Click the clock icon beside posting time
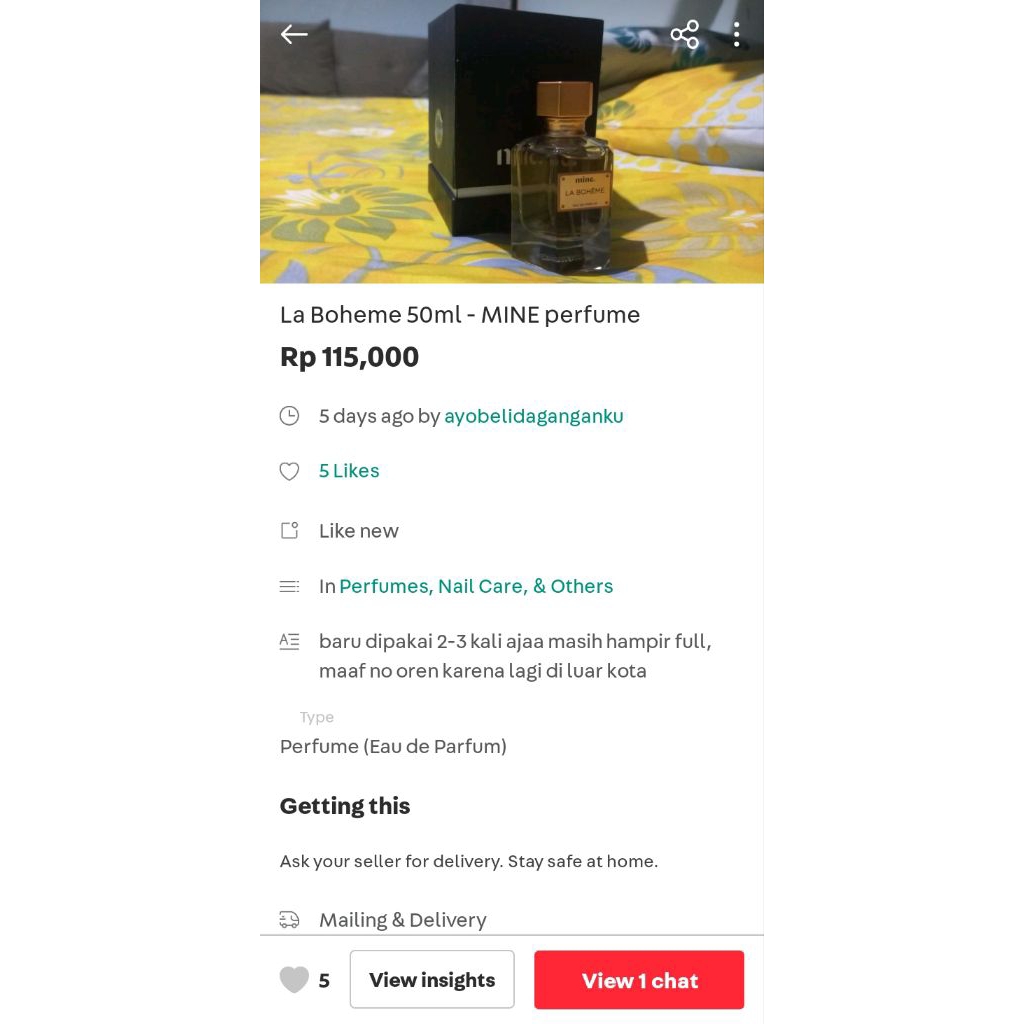 point(289,416)
